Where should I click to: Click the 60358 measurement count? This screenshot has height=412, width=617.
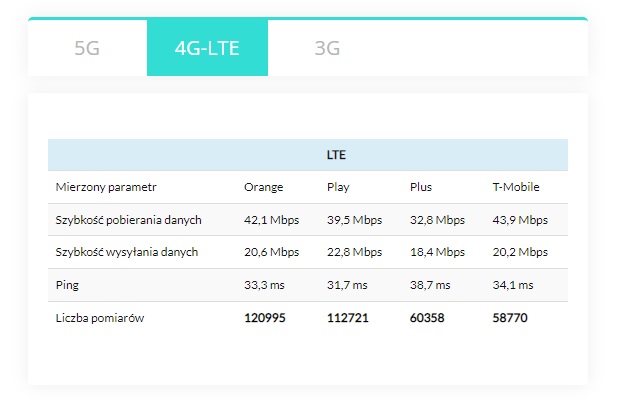pyautogui.click(x=427, y=318)
